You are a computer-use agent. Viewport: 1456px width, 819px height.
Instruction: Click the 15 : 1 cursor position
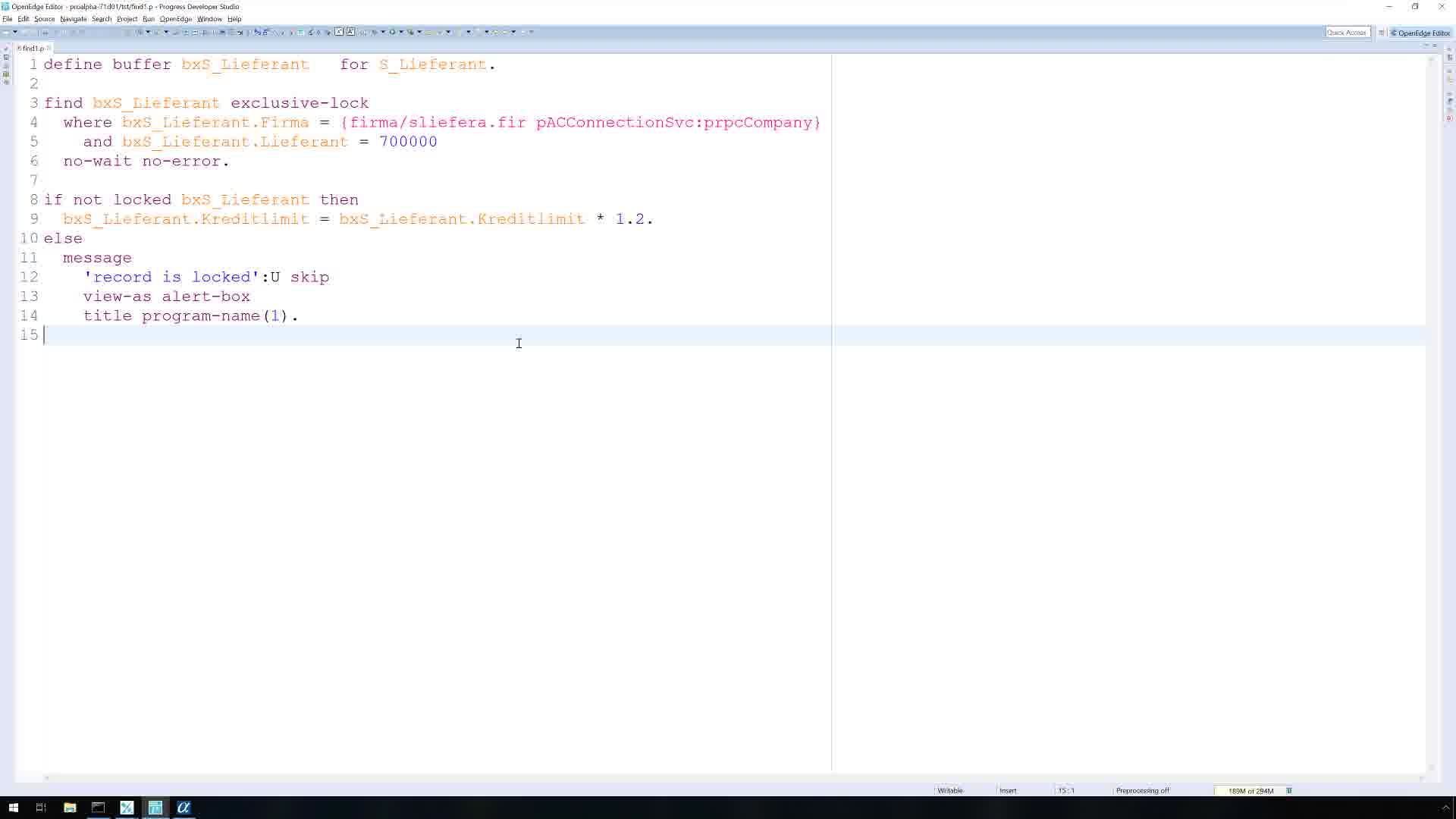pos(1066,790)
